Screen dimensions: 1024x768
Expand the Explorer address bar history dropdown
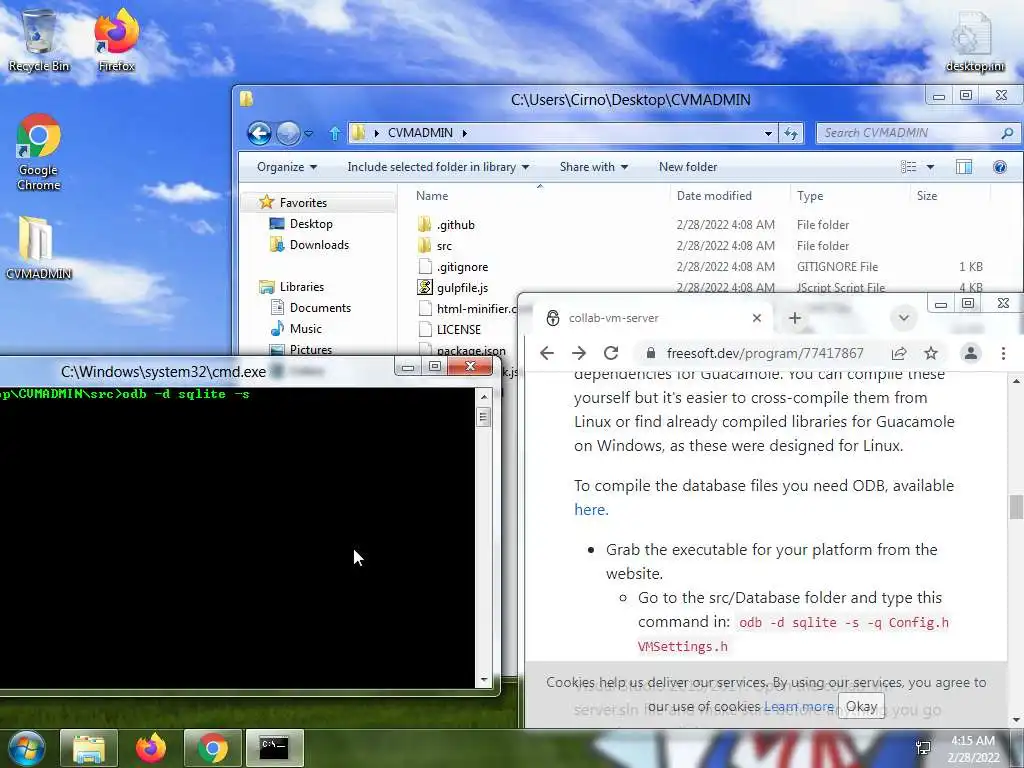[768, 133]
